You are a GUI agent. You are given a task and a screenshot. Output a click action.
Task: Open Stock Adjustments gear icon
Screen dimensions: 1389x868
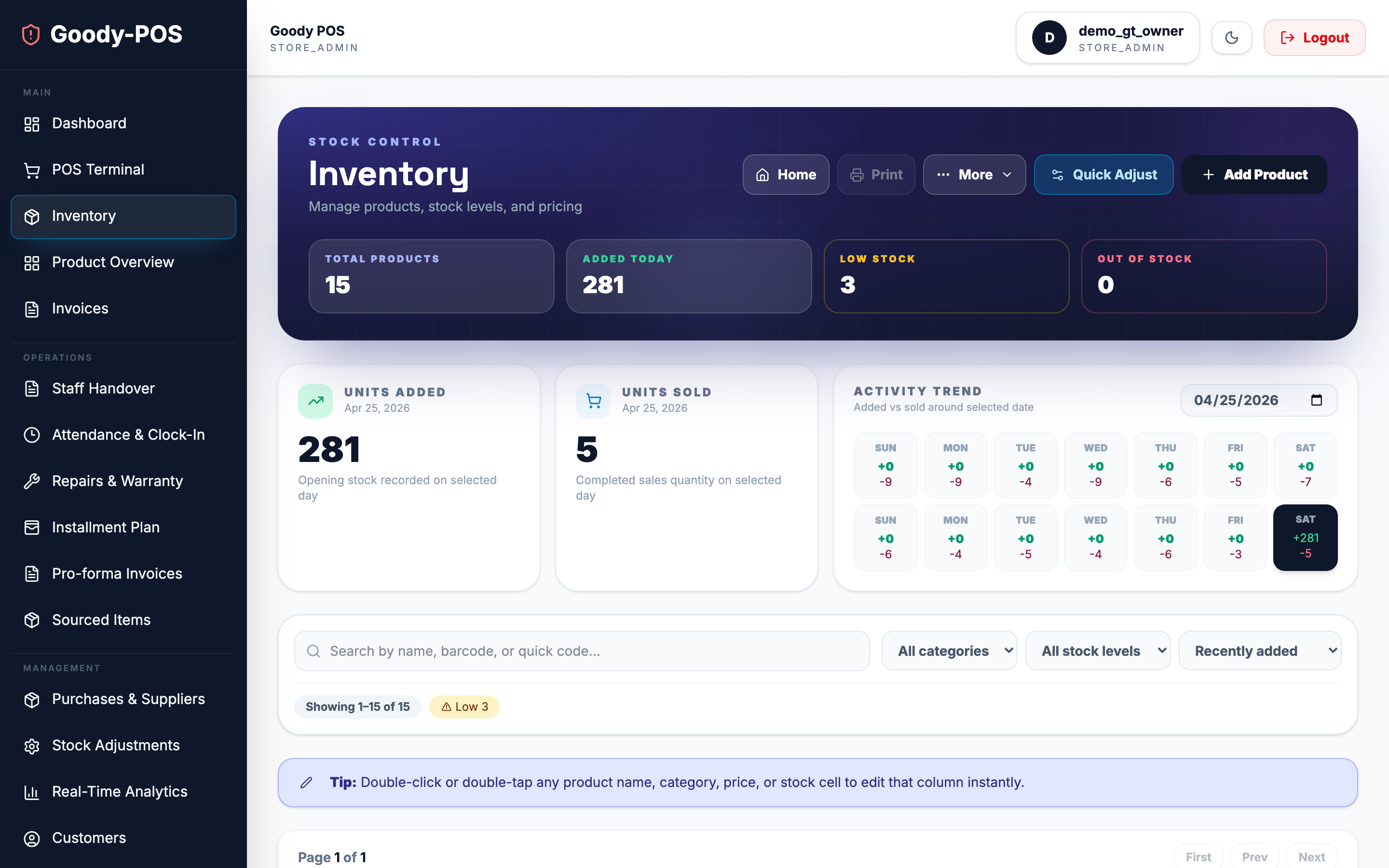[31, 745]
